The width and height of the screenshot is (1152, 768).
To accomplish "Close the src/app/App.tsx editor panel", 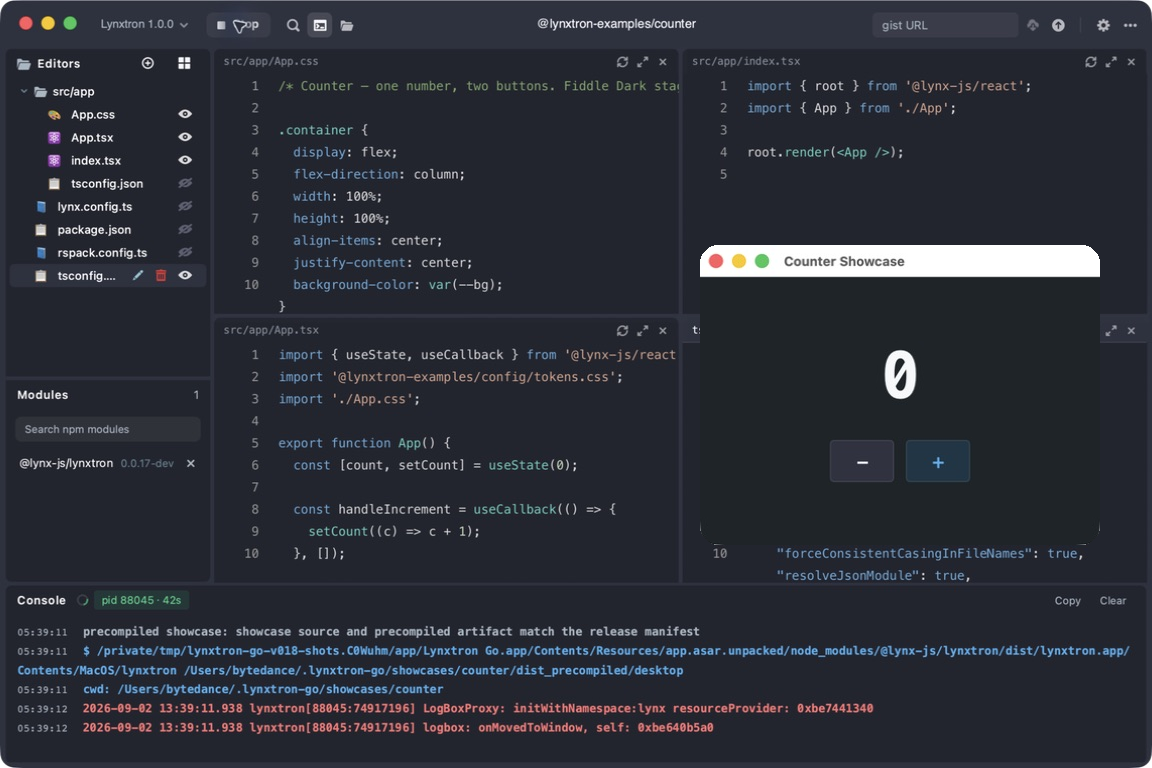I will (663, 331).
